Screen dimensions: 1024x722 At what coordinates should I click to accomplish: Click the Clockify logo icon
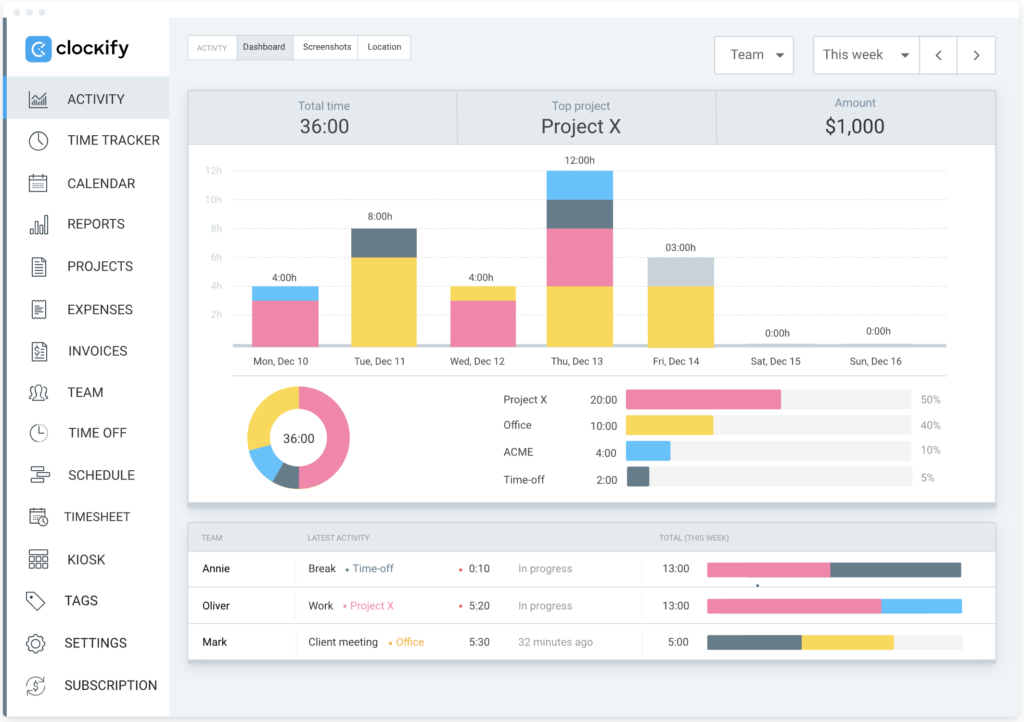point(38,49)
